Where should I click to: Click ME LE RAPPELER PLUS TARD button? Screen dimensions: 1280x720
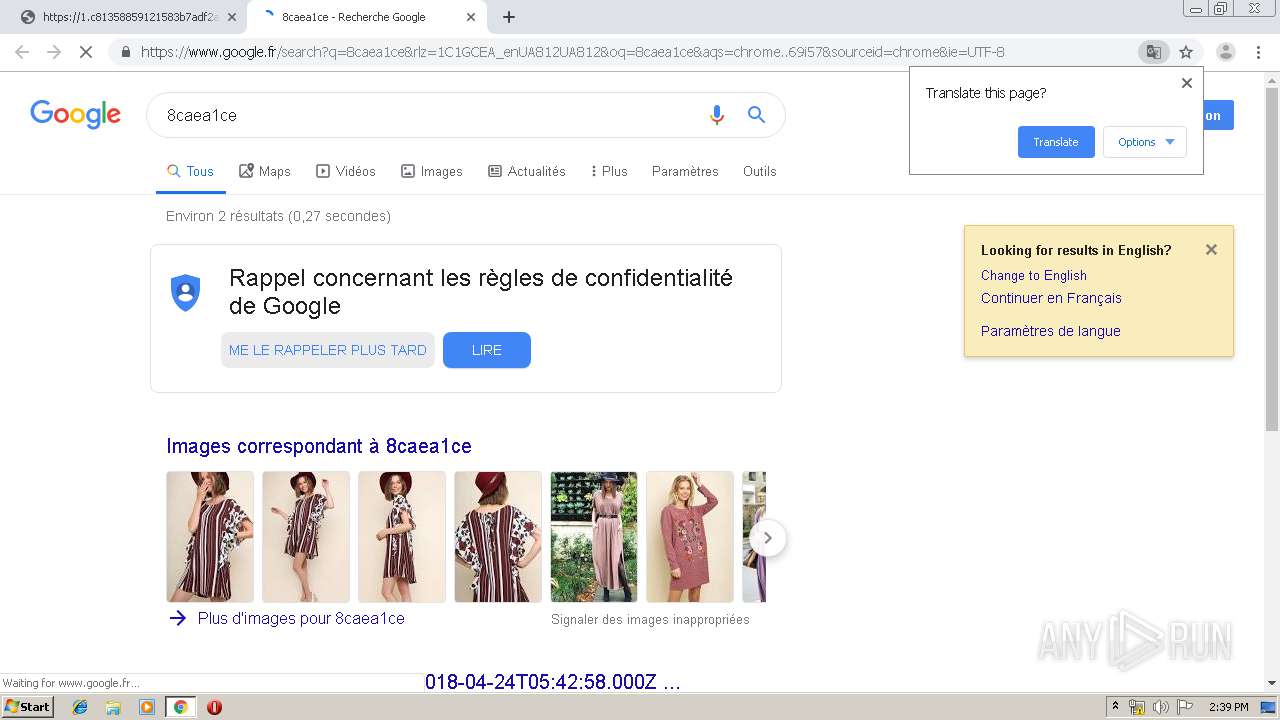[328, 350]
